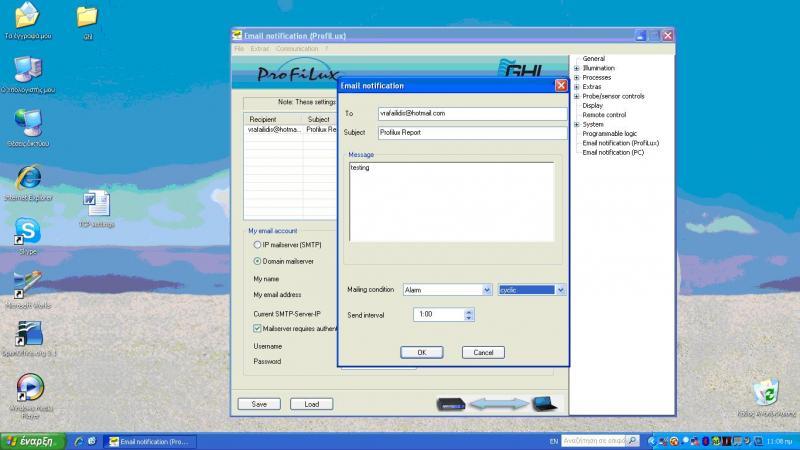800x450 pixels.
Task: Expand Processes tree node
Action: pyautogui.click(x=577, y=78)
